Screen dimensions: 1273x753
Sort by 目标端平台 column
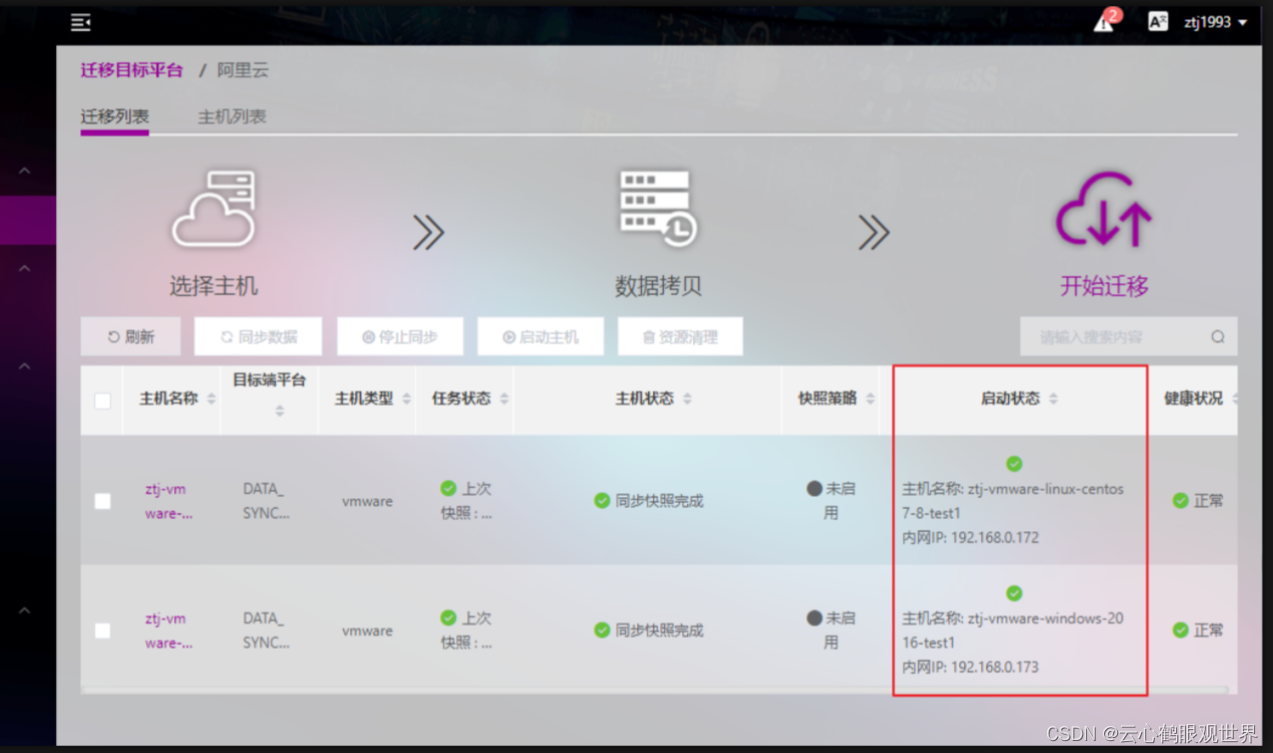[279, 411]
